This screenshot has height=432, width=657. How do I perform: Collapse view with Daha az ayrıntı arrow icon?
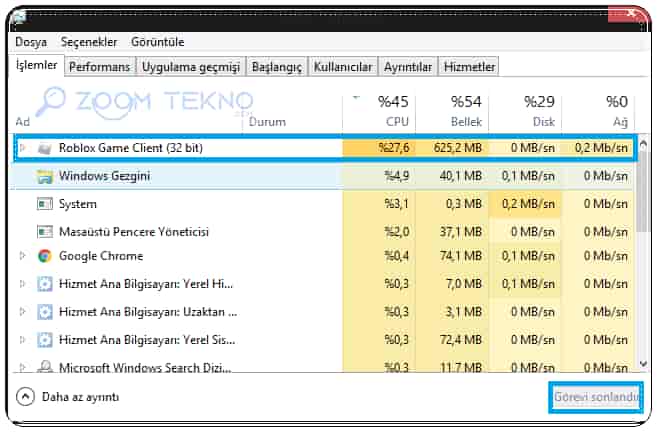pyautogui.click(x=25, y=396)
